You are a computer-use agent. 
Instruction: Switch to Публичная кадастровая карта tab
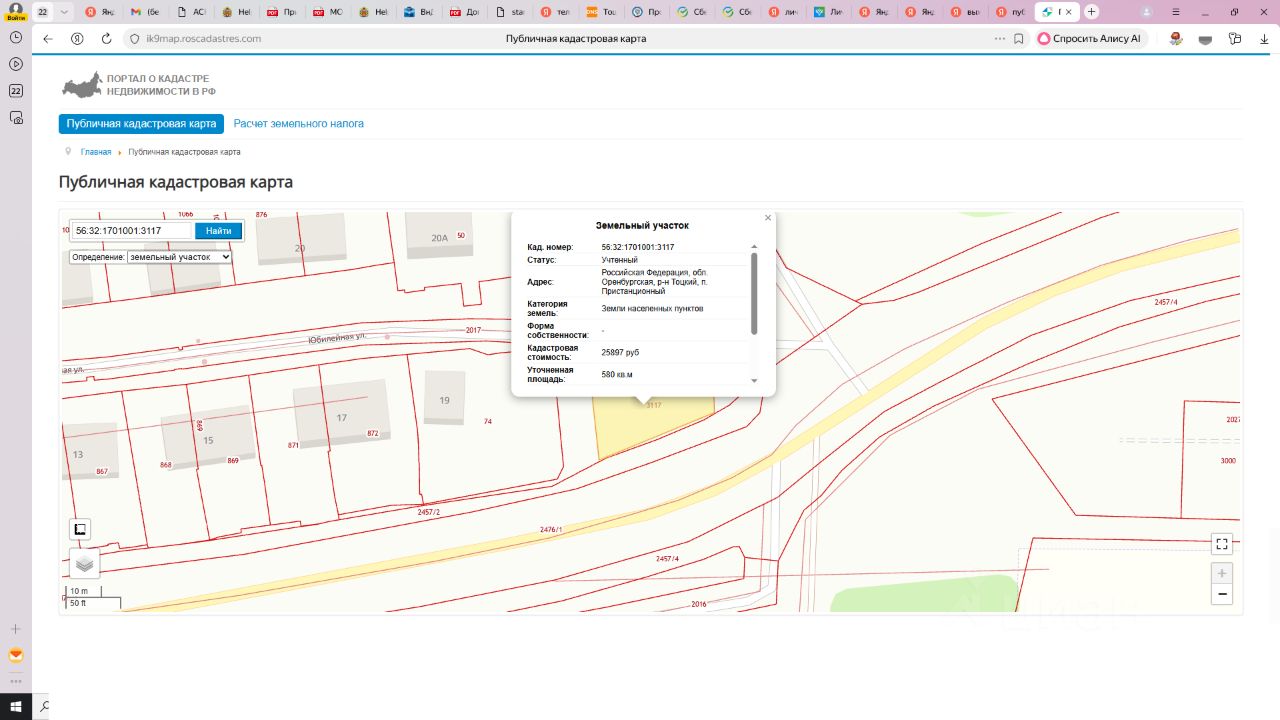[x=141, y=124]
